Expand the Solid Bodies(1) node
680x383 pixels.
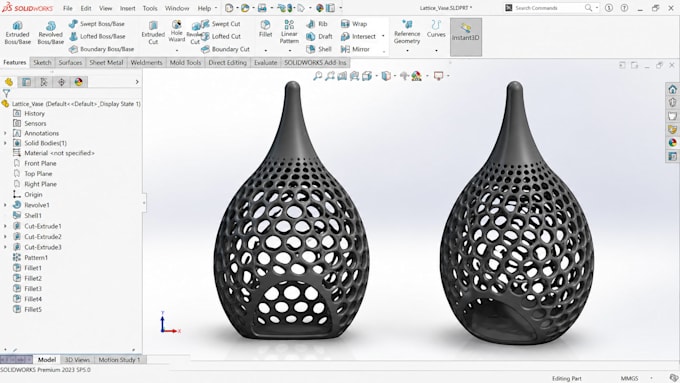click(5, 143)
